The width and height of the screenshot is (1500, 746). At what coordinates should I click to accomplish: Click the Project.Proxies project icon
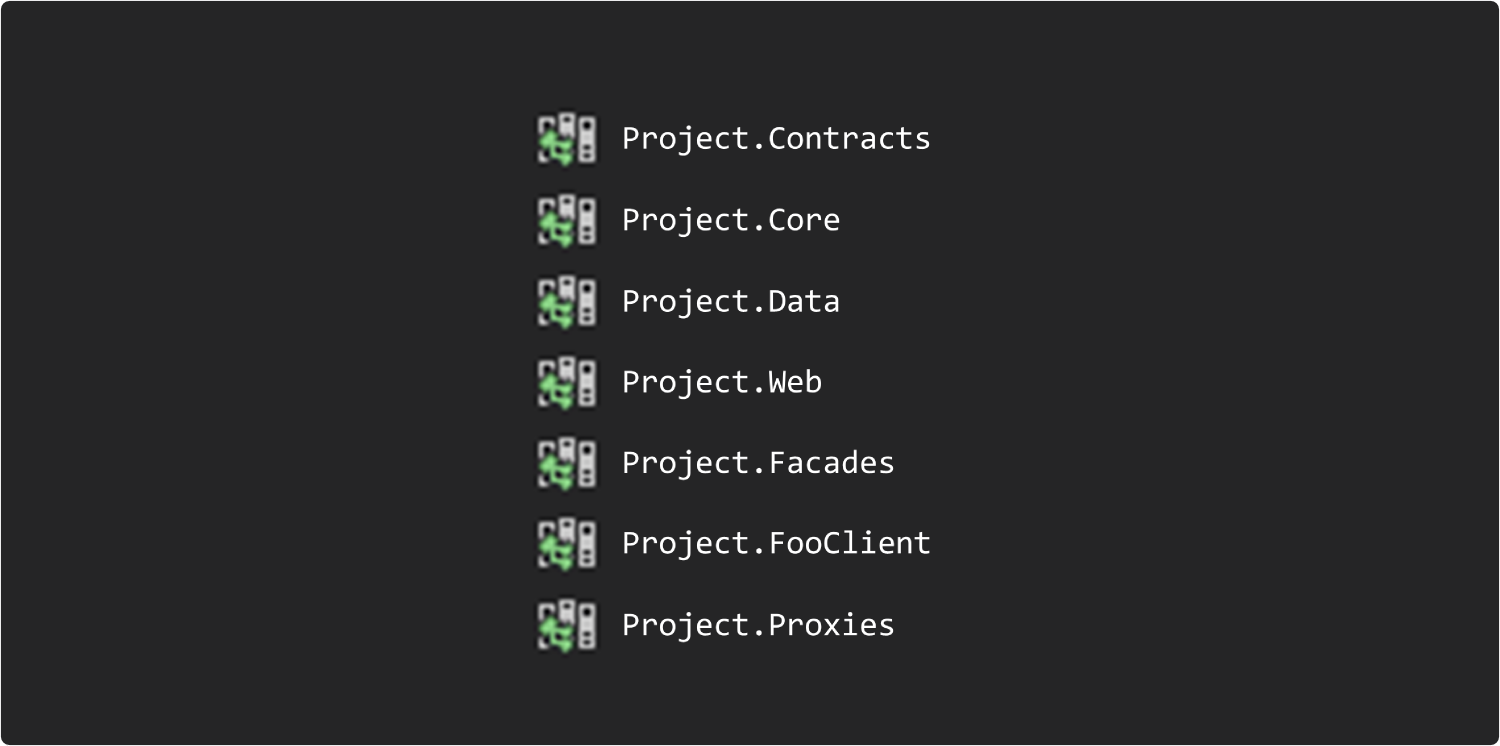click(x=567, y=625)
